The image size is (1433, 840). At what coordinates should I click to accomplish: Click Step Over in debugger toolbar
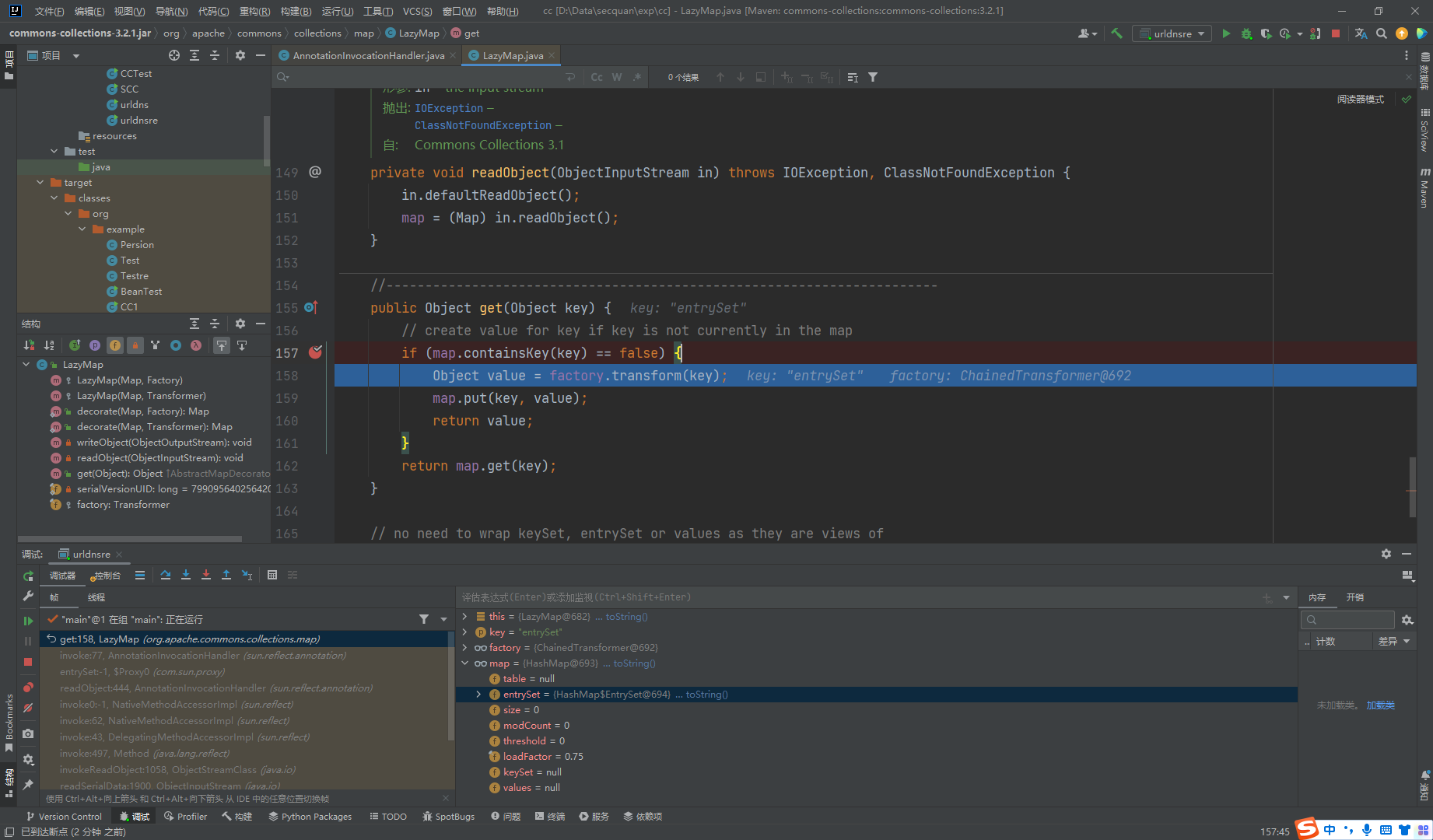click(166, 575)
